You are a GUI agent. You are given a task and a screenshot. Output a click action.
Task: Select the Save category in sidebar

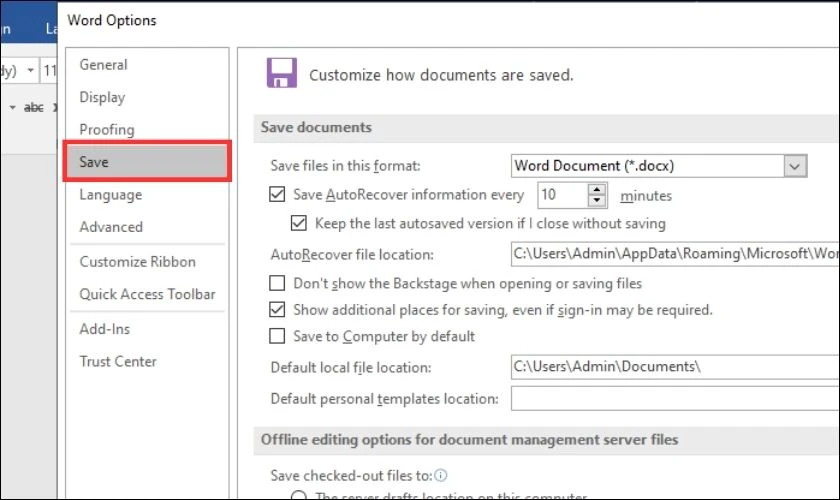pos(147,161)
